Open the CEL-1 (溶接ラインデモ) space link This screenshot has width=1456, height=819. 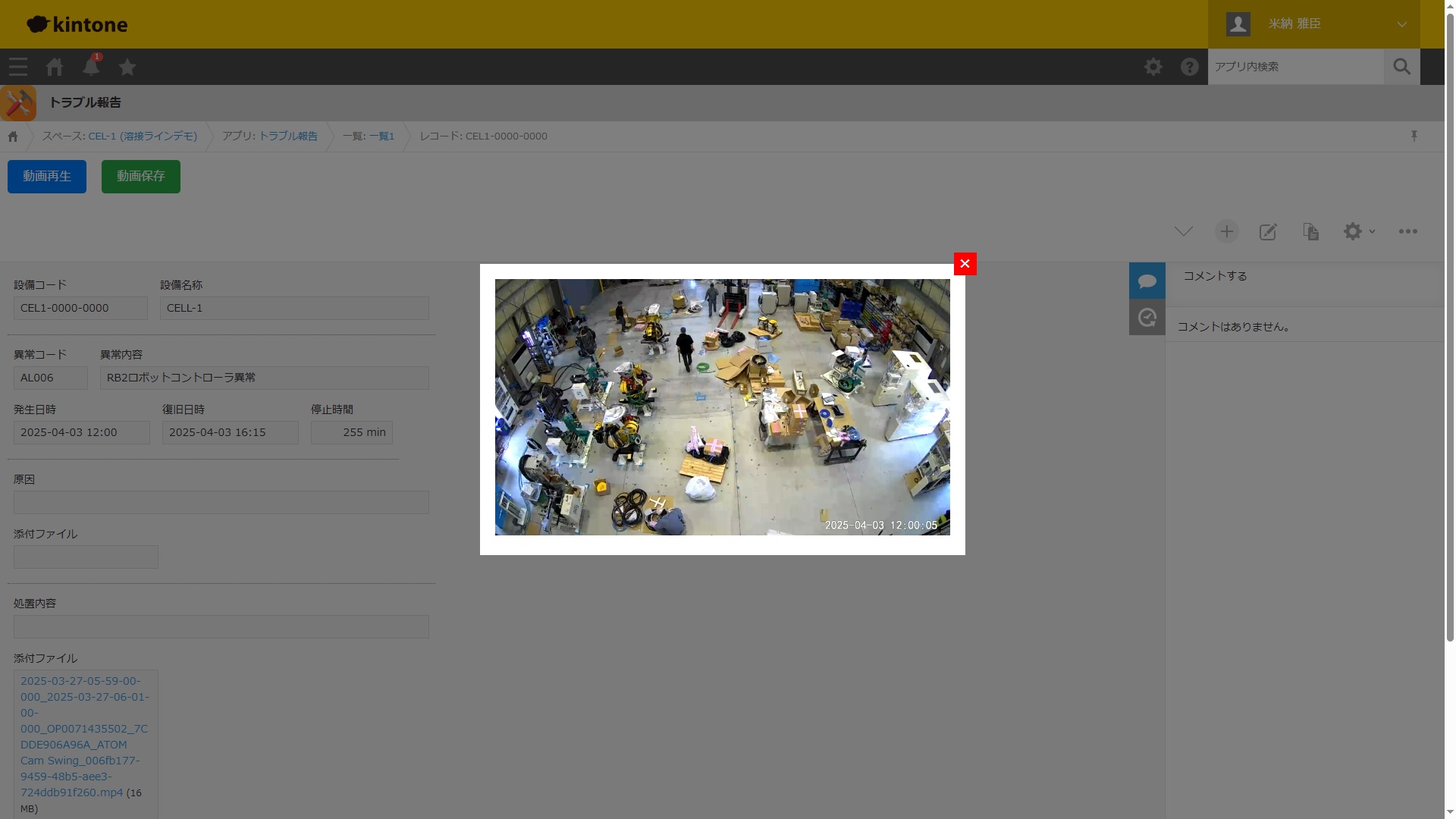pyautogui.click(x=143, y=136)
